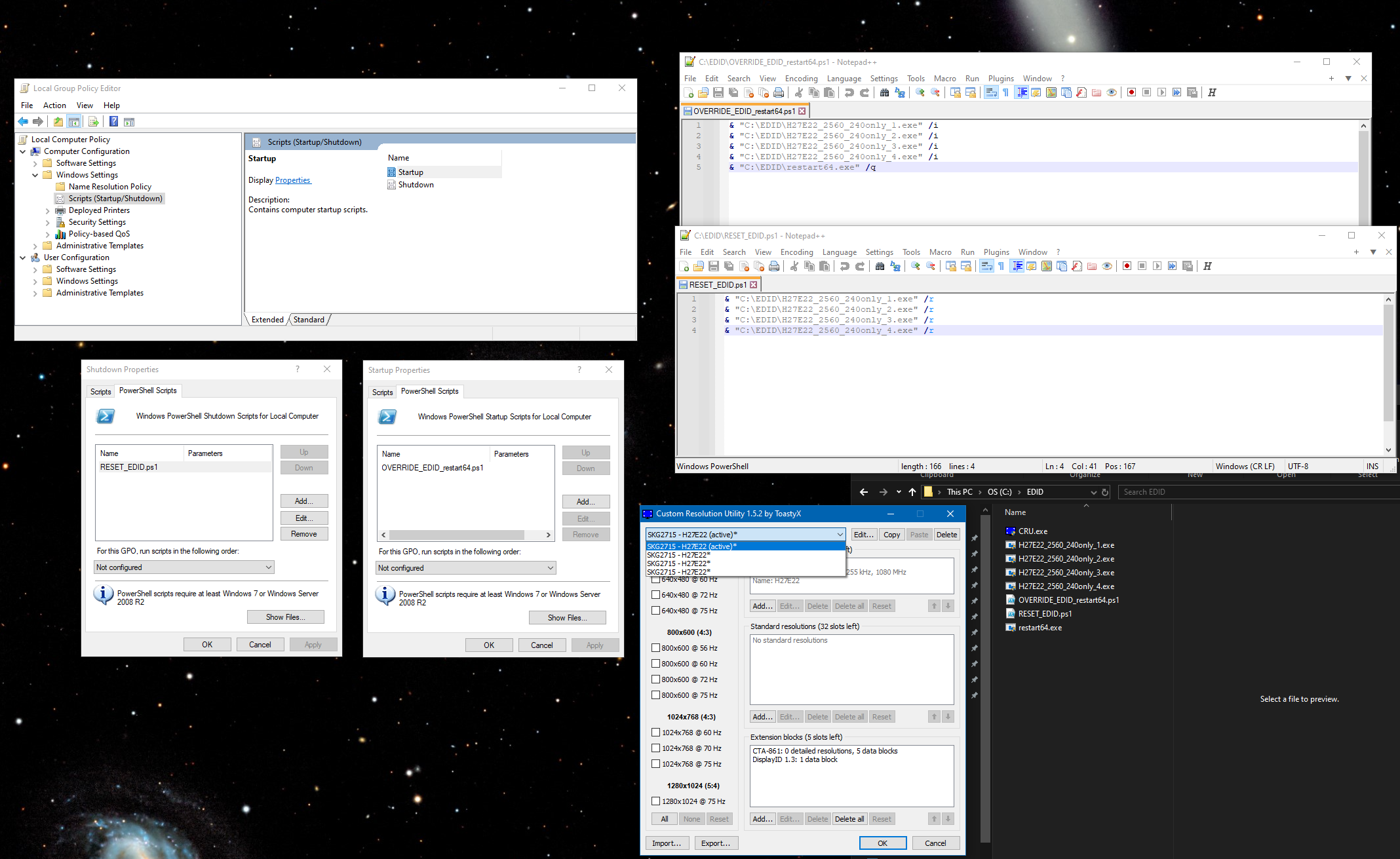Image resolution: width=1400 pixels, height=859 pixels.
Task: Expand Administrative Templates under Computer Configuration
Action: (35, 246)
